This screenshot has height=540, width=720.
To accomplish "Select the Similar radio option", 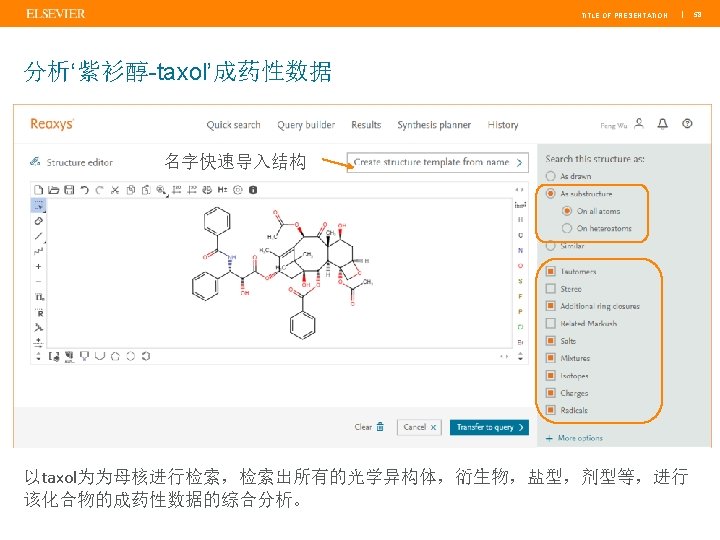I will [x=551, y=246].
